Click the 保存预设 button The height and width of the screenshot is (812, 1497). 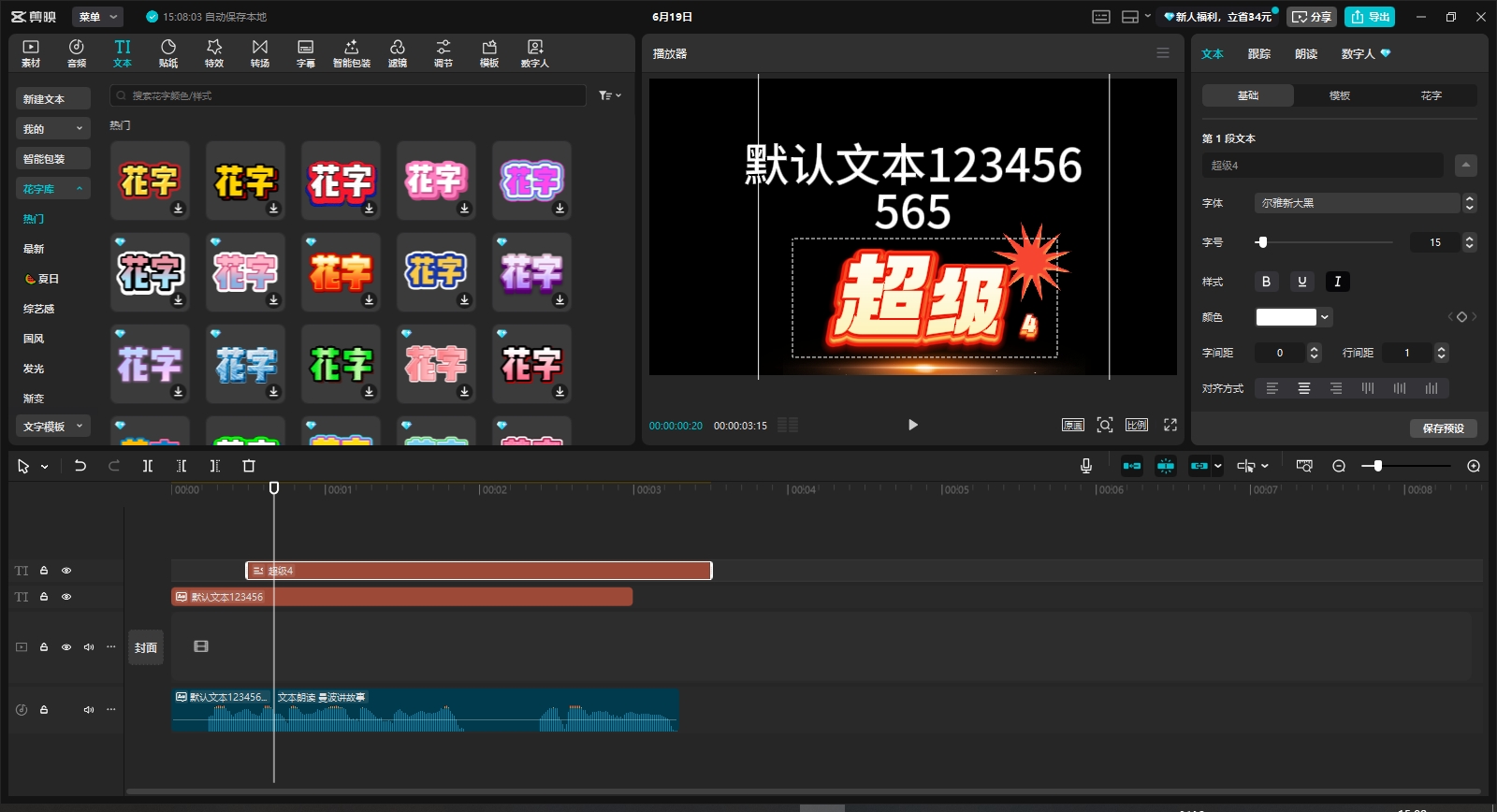tap(1443, 428)
